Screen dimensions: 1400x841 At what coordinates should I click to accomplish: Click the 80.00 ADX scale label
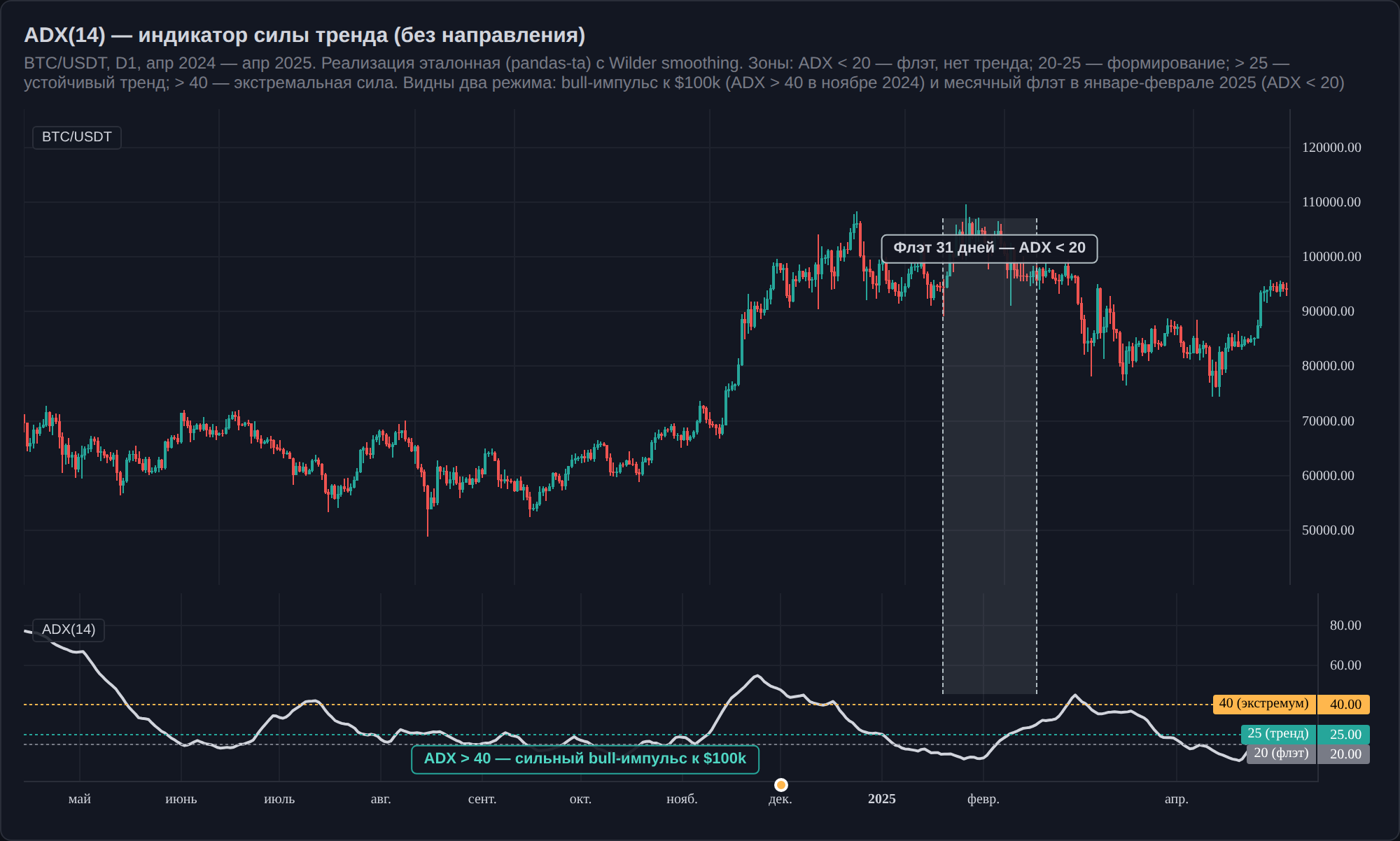1345,626
